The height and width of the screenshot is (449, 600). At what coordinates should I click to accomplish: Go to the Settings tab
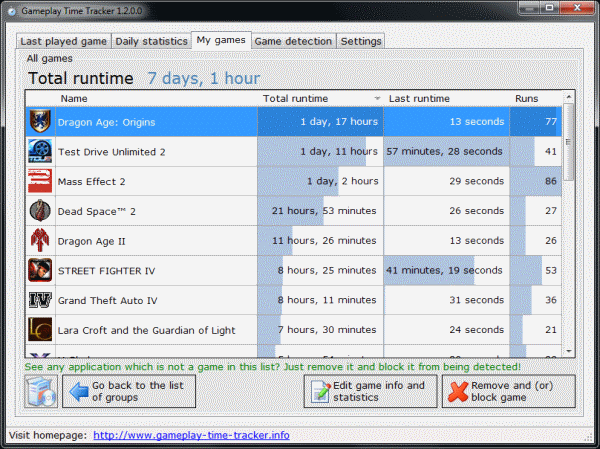click(x=361, y=41)
